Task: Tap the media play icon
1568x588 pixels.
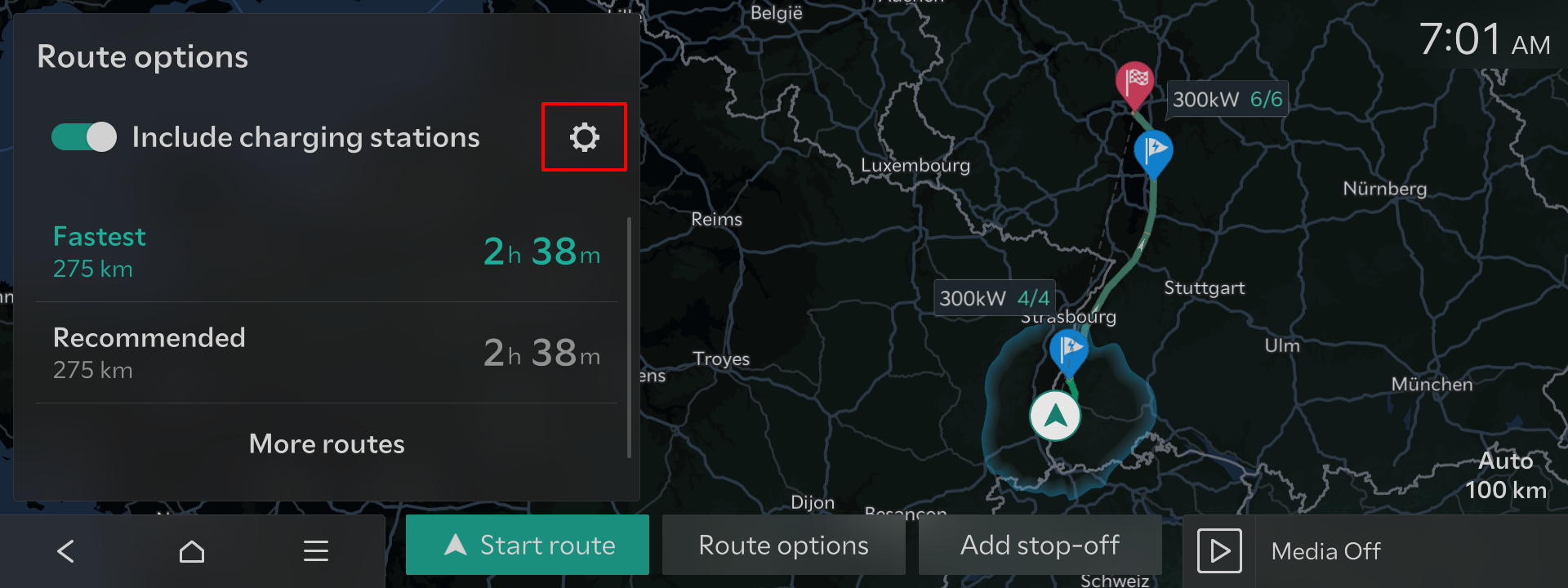Action: (x=1219, y=551)
